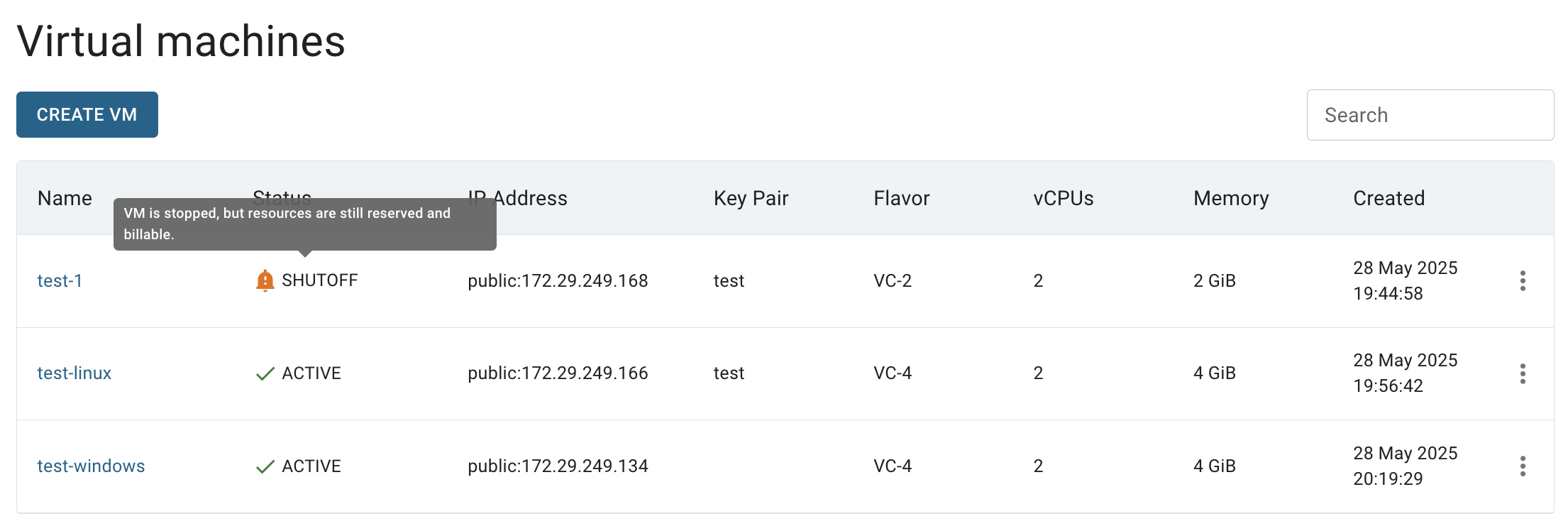Screen dimensions: 1568x531
Task: Click the IP address public:172.29.249.166
Action: [558, 373]
